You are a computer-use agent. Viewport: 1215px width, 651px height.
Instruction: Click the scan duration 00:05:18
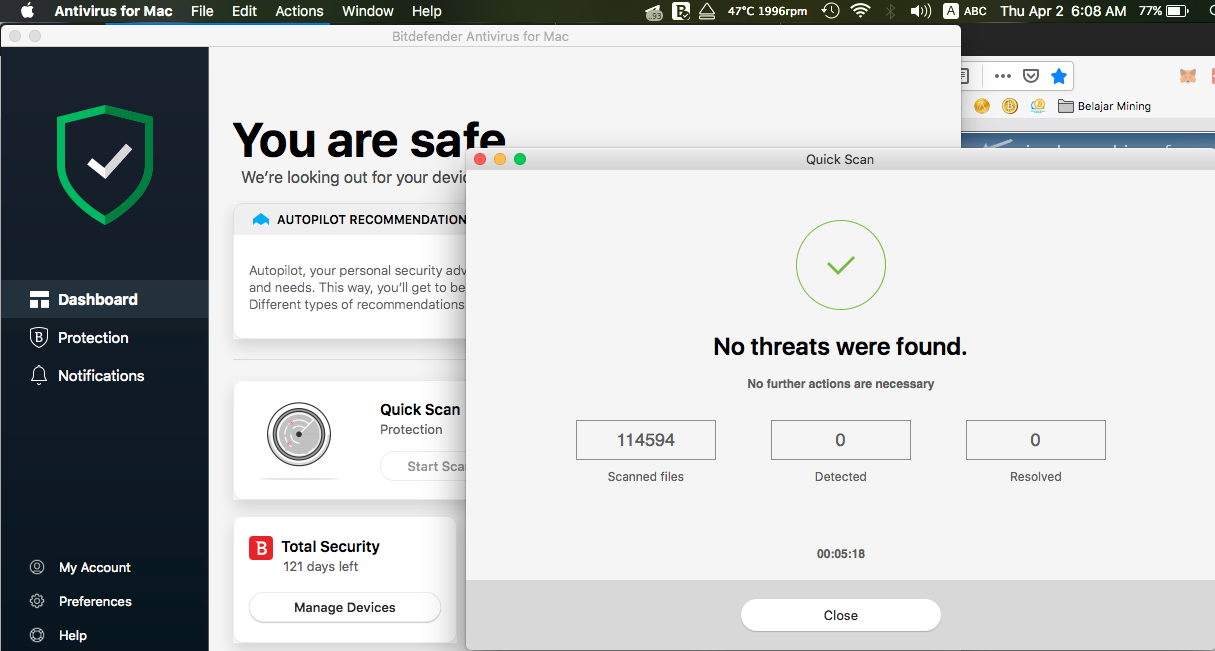click(x=840, y=553)
